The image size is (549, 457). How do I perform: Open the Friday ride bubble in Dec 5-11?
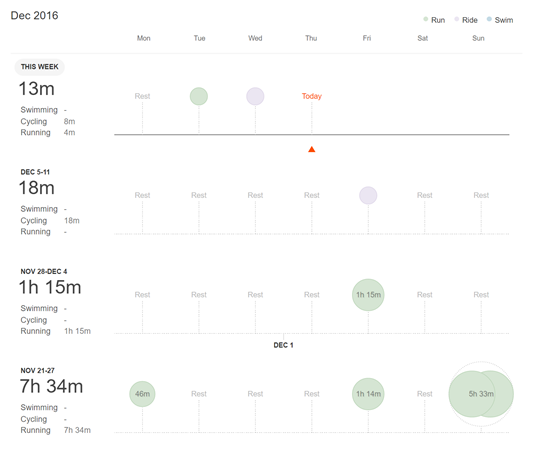368,195
